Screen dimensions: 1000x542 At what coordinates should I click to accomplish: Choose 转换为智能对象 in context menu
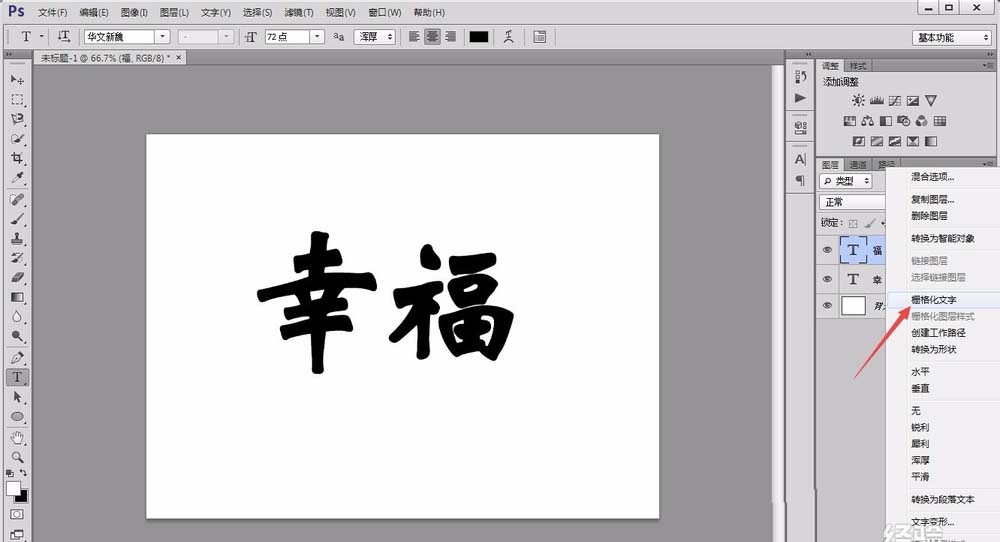[944, 238]
